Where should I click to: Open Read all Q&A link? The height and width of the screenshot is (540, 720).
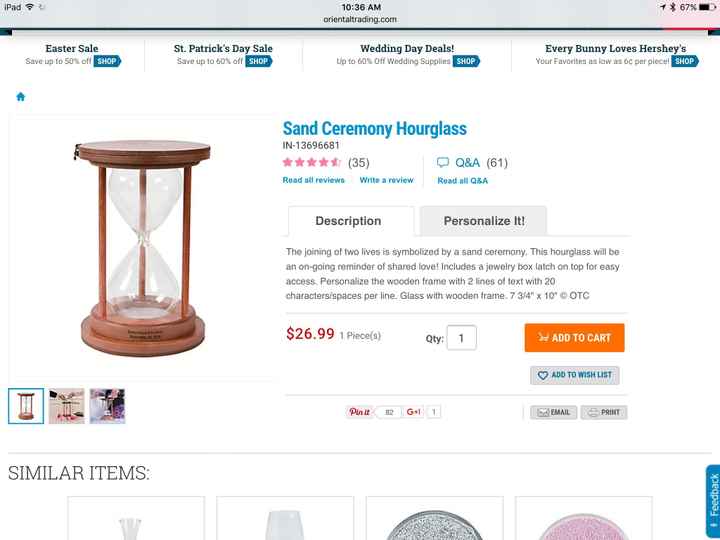pyautogui.click(x=462, y=180)
